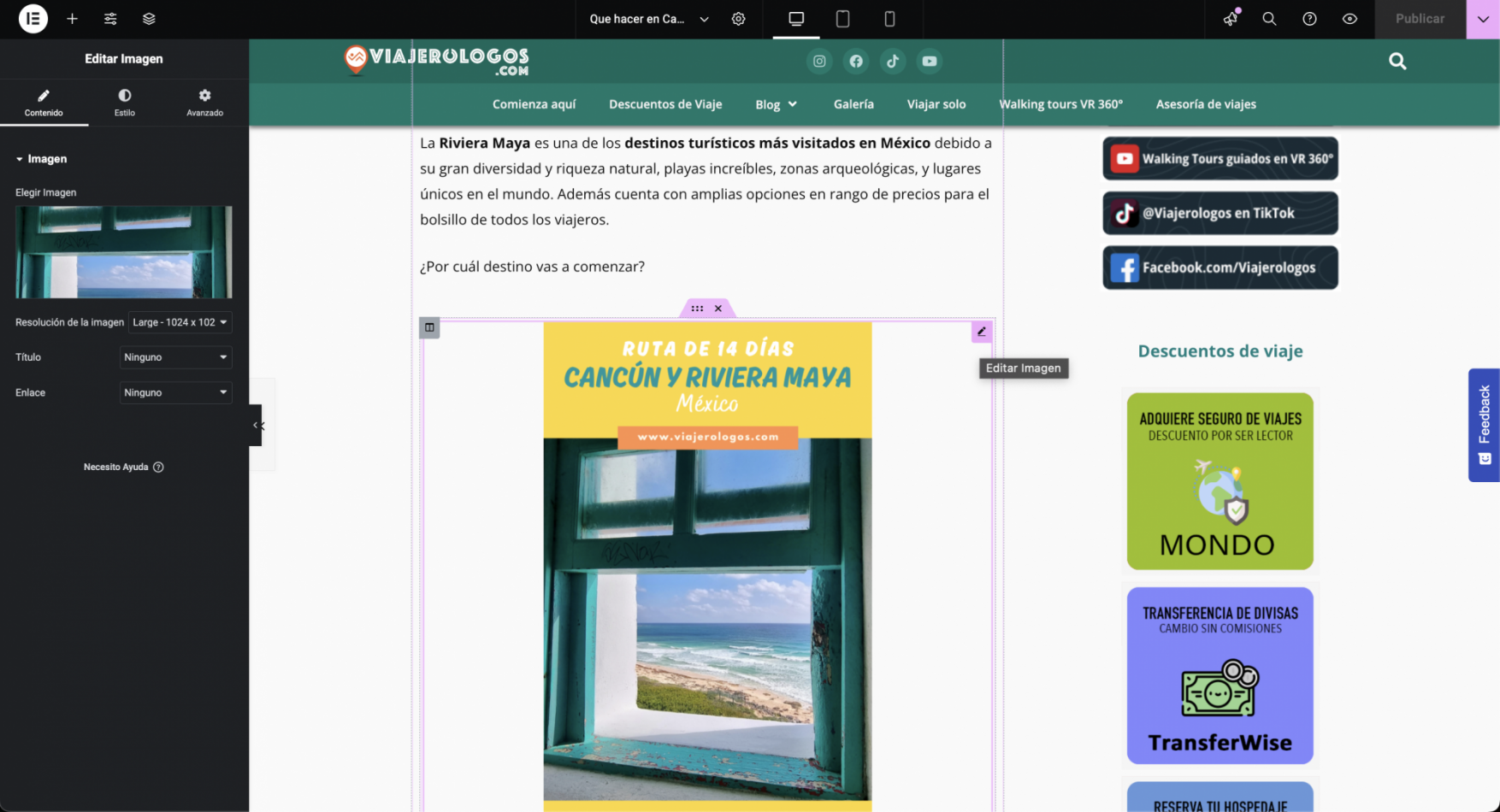Switch to the Estilo tab
1500x812 pixels.
(x=125, y=102)
